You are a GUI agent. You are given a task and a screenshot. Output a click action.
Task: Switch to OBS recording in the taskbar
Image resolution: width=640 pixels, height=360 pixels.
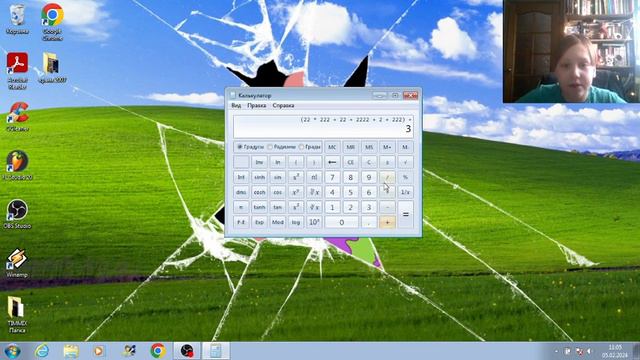187,351
